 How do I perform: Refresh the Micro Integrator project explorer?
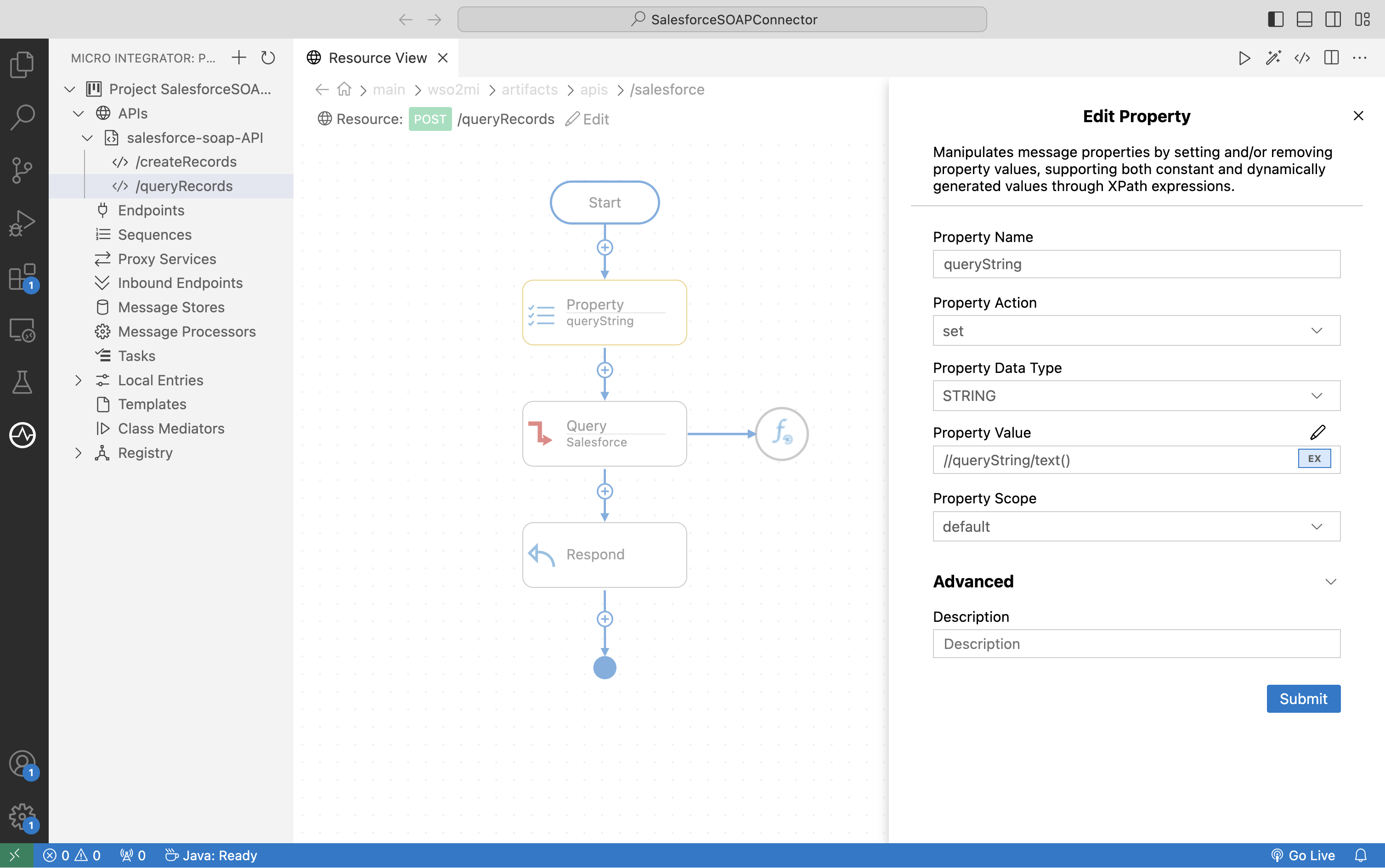[x=268, y=57]
